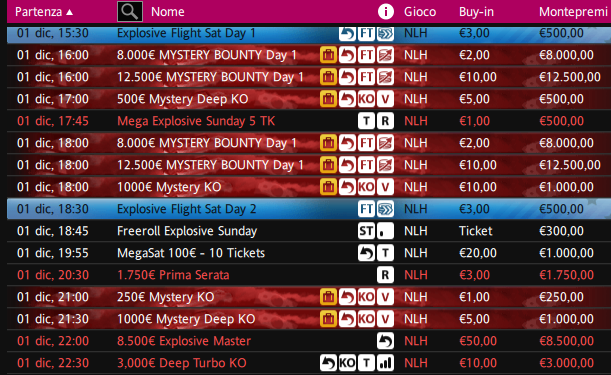Open the magnifier search icon beside Nome
The height and width of the screenshot is (375, 611).
130,11
